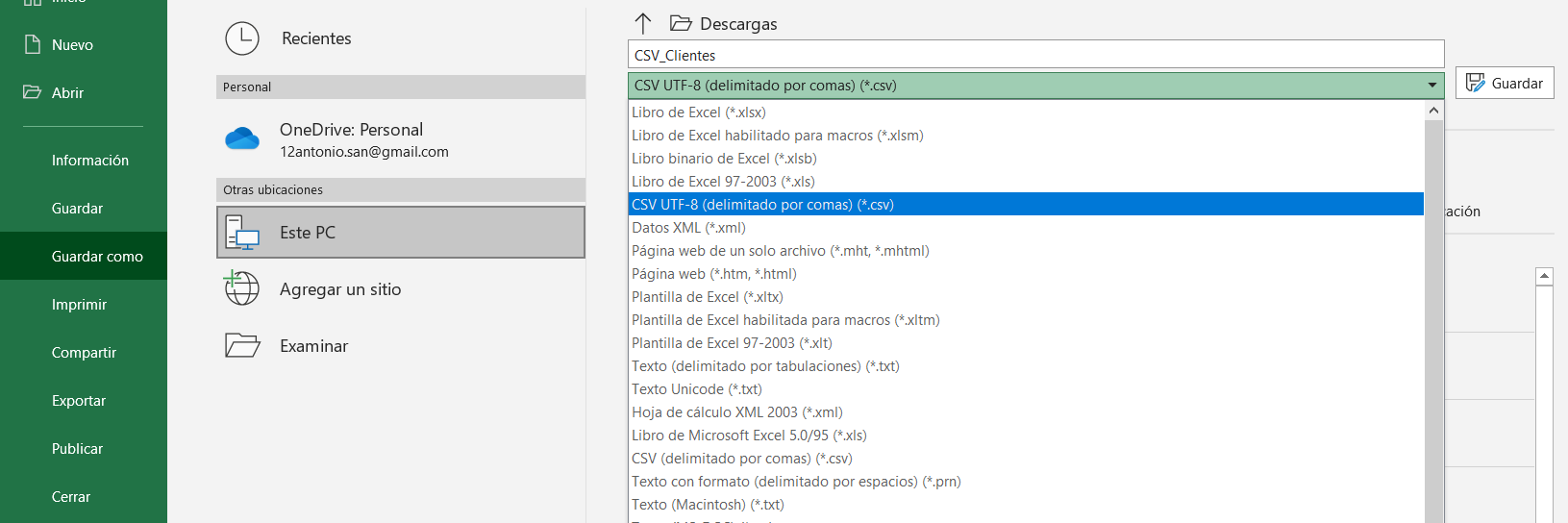Click the format list scroll up arrow
The height and width of the screenshot is (523, 1568).
coord(1433,111)
